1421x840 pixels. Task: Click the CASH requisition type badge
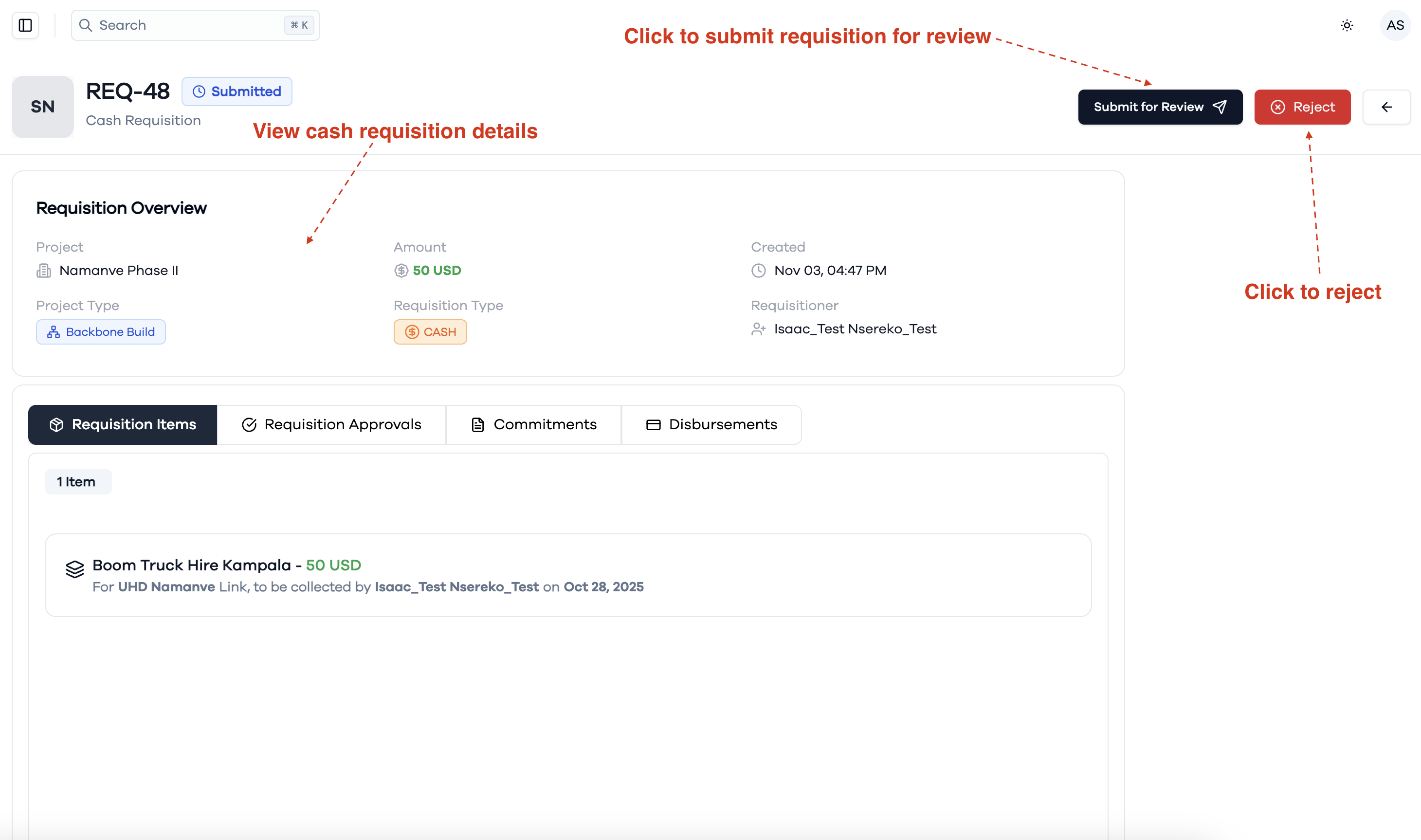[x=430, y=332]
